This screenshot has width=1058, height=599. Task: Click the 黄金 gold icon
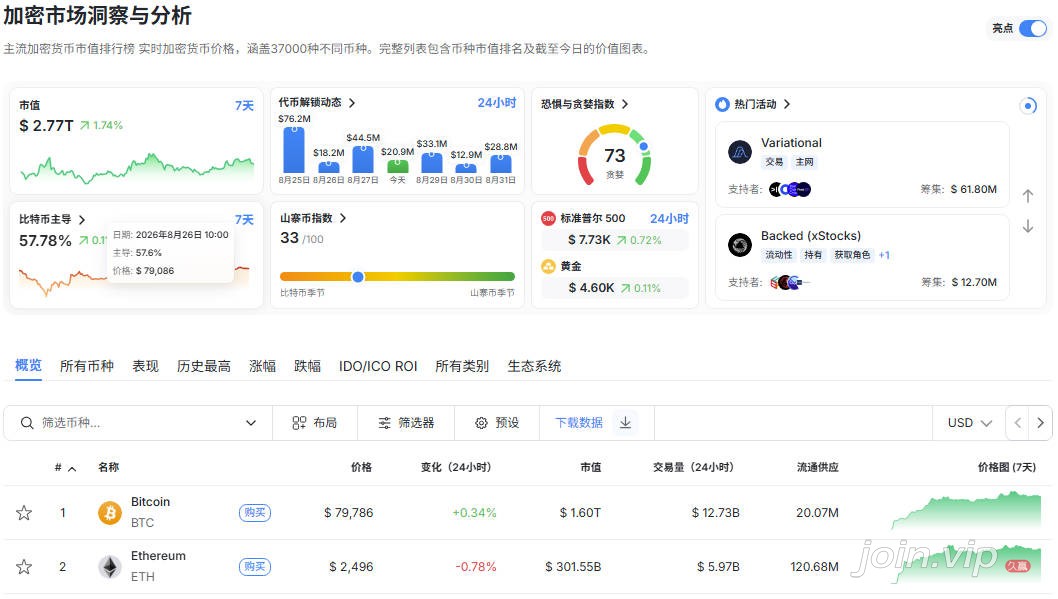[x=548, y=266]
